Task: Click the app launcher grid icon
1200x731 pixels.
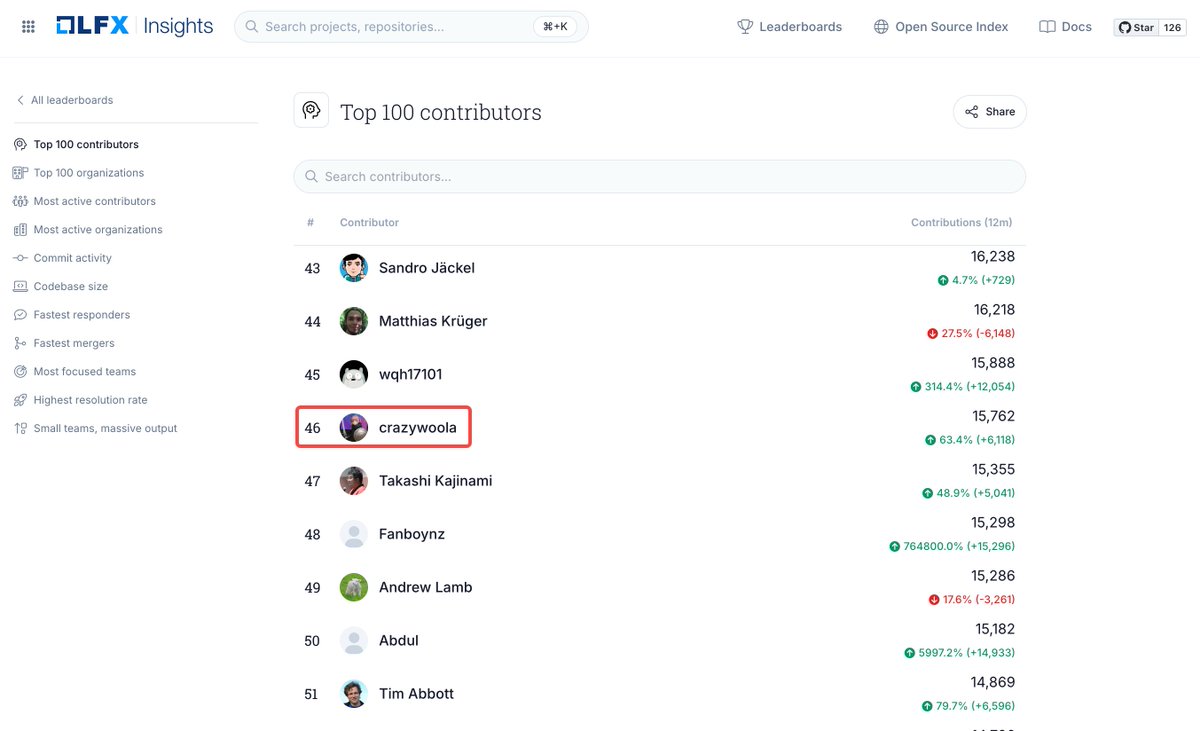Action: coord(27,26)
